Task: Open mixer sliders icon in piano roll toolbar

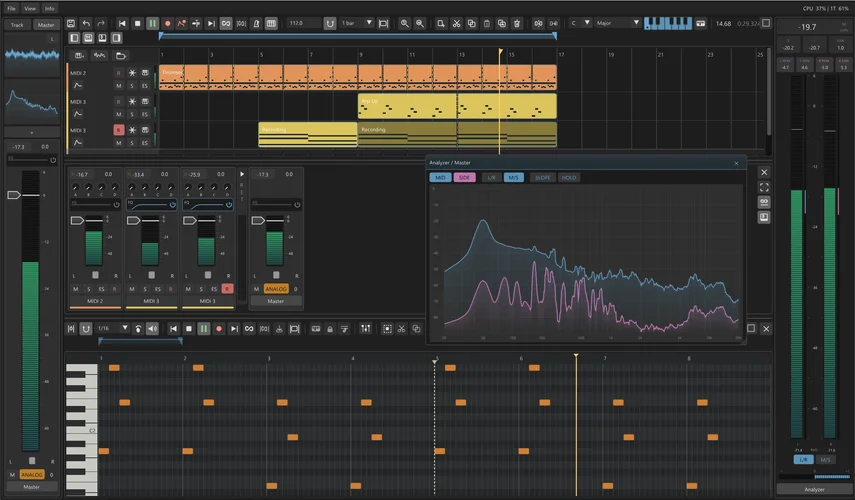Action: 365,329
